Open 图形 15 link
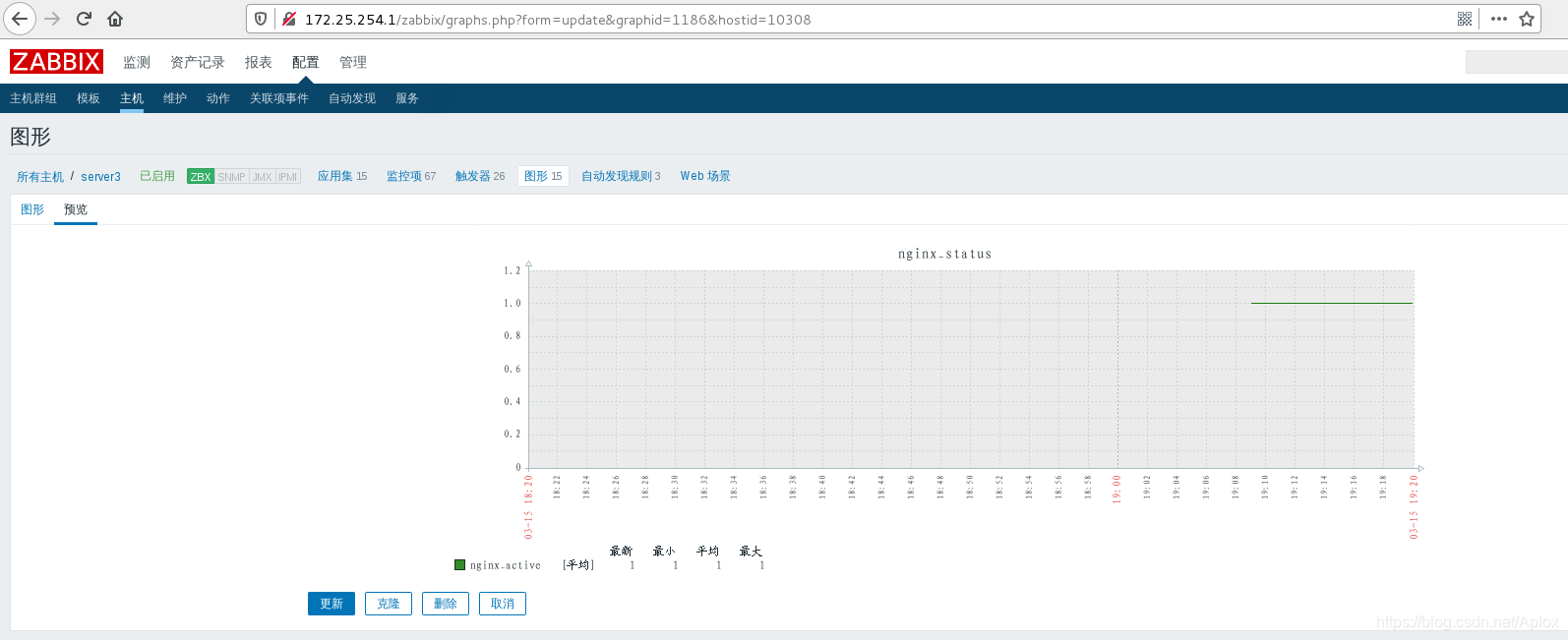Image resolution: width=1568 pixels, height=640 pixels. [543, 176]
